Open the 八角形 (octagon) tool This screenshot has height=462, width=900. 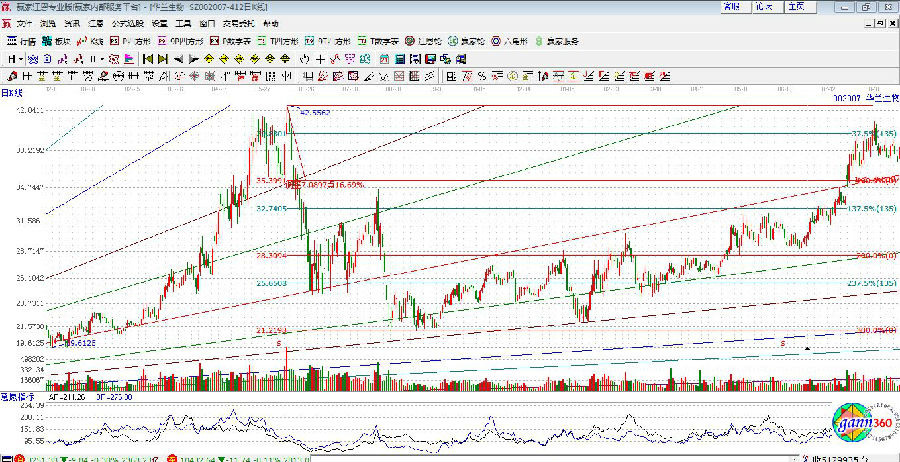(511, 42)
